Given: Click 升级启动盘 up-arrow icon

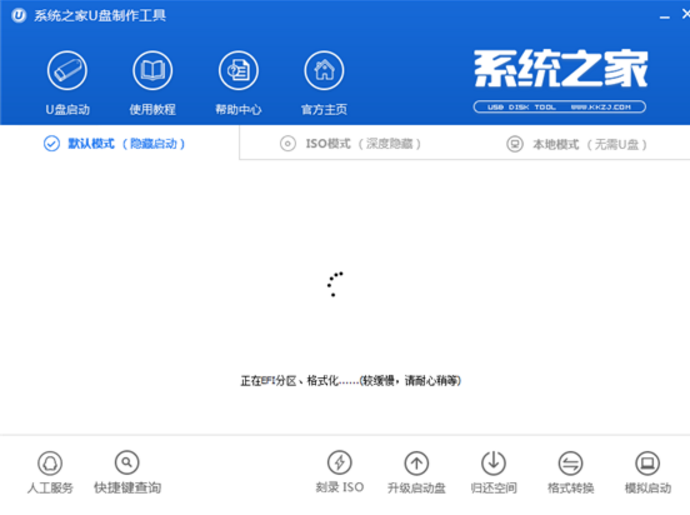Looking at the screenshot, I should 416,463.
